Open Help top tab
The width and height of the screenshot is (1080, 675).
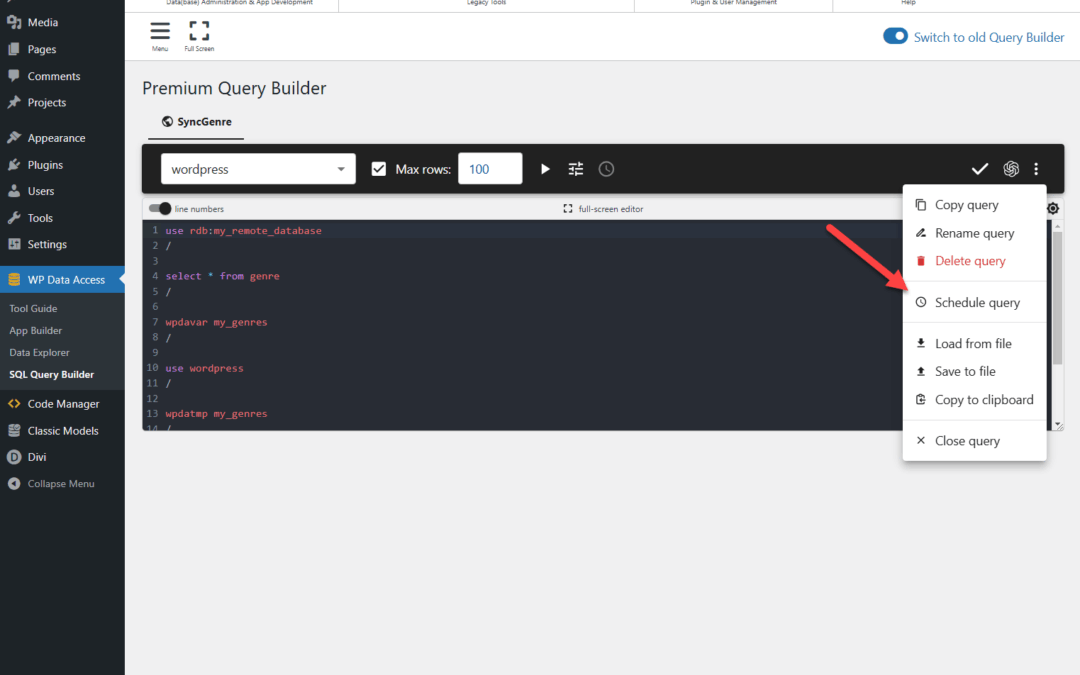click(x=908, y=3)
